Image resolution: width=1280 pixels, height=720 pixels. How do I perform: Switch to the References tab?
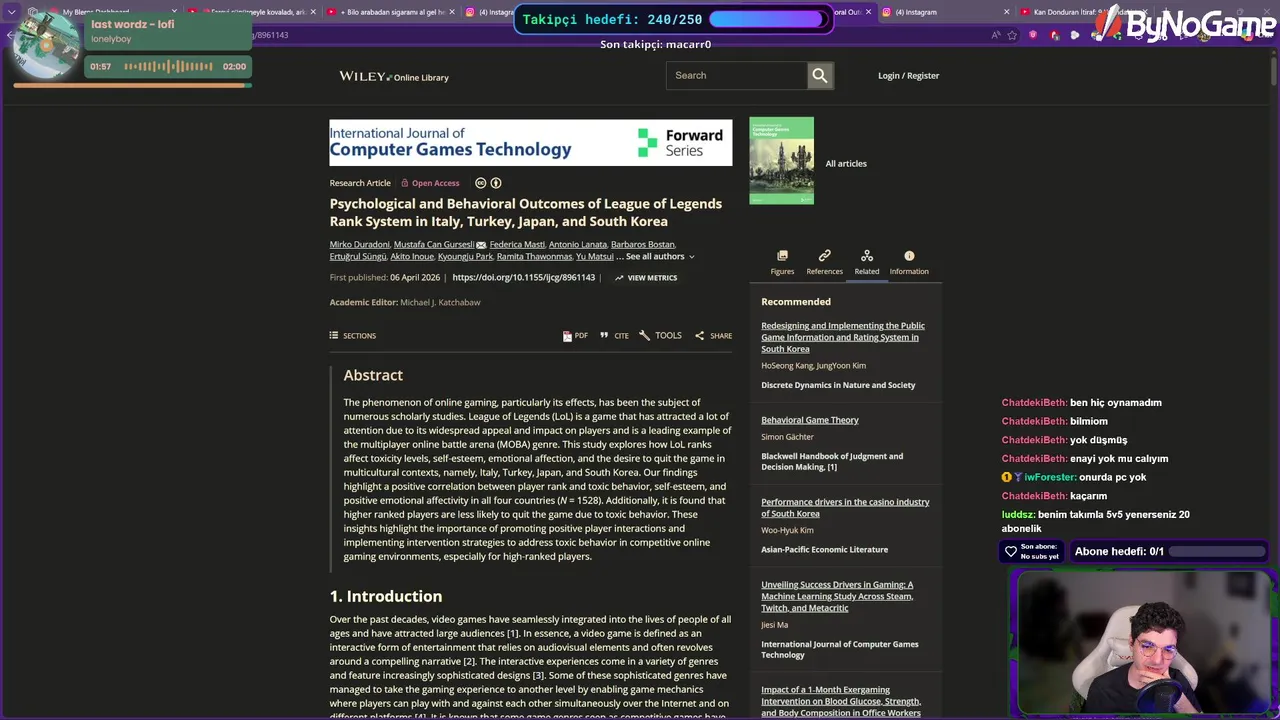[x=824, y=262]
